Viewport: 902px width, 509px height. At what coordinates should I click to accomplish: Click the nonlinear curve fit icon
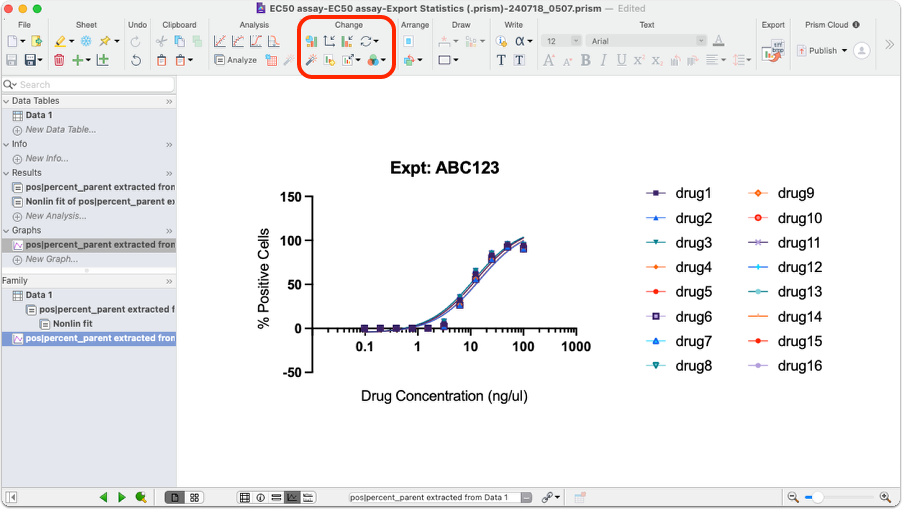[x=238, y=41]
